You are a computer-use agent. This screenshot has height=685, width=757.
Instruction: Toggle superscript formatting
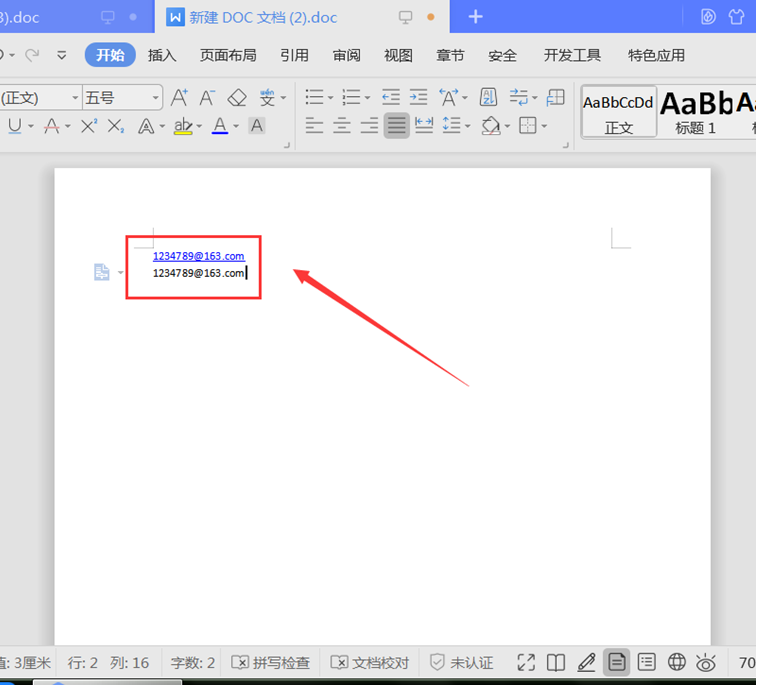pyautogui.click(x=89, y=126)
